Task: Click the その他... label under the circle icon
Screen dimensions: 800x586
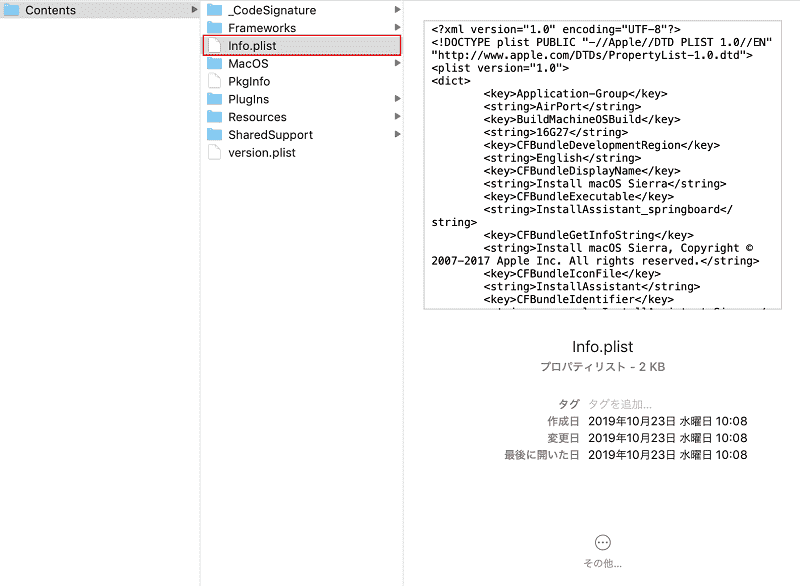Action: pyautogui.click(x=603, y=564)
